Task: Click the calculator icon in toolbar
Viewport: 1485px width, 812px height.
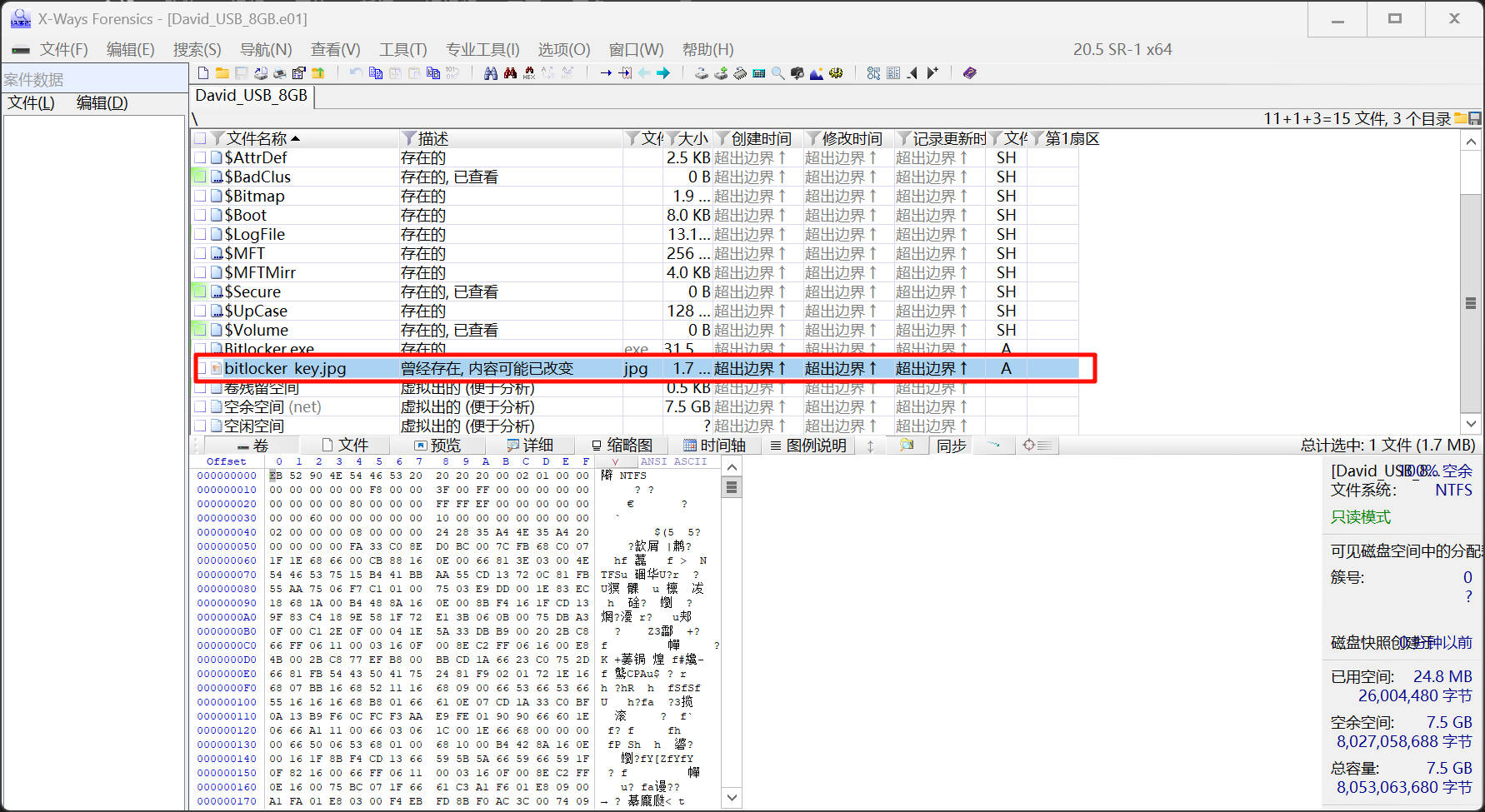Action: coord(759,73)
